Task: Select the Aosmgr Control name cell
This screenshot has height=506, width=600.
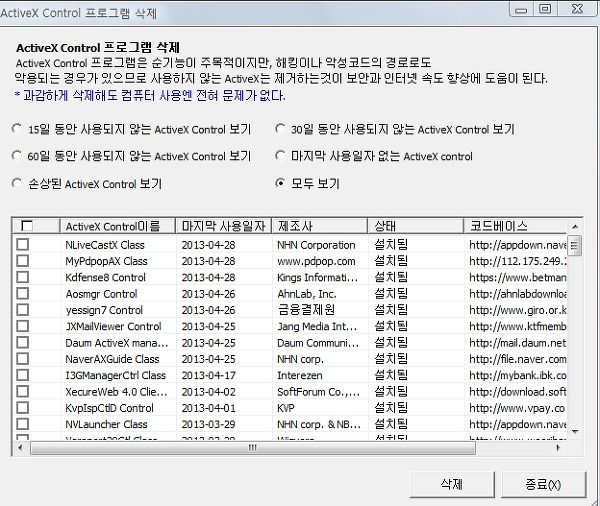Action: [101, 294]
